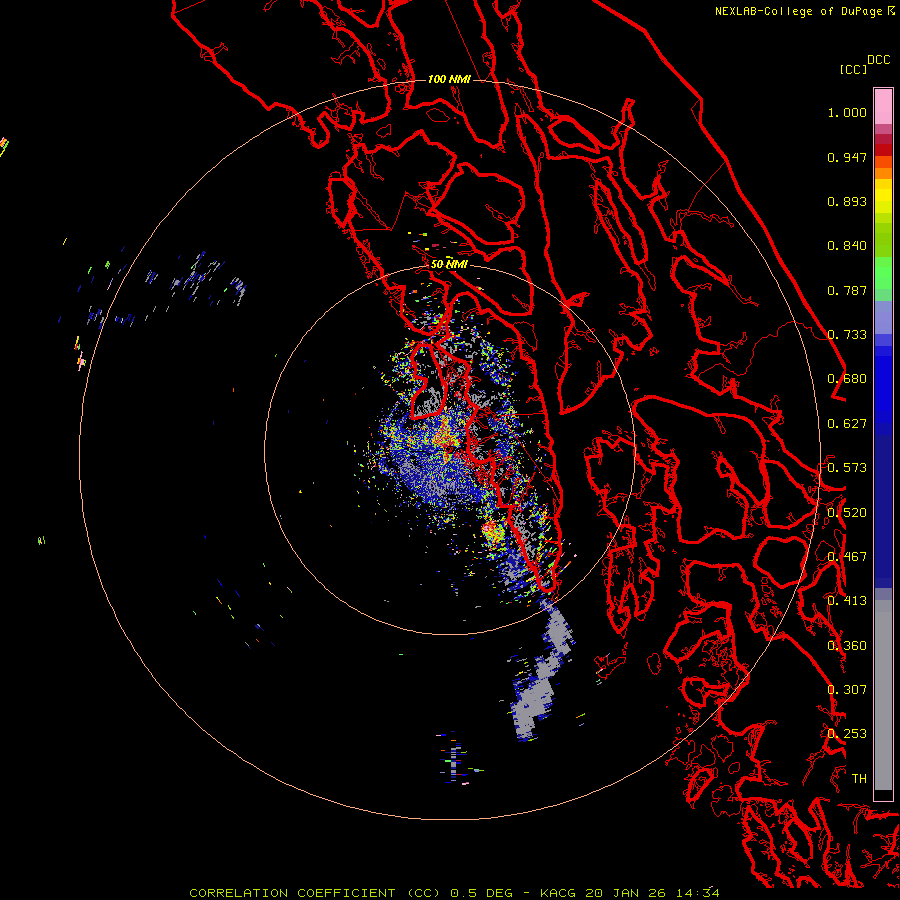Viewport: 900px width, 900px height.
Task: Click the Correlation Coefficient KACG bottom caption
Action: pyautogui.click(x=454, y=893)
